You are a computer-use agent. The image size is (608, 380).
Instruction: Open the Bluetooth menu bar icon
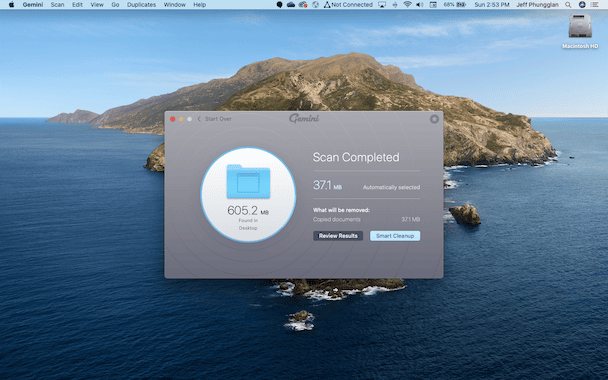click(395, 5)
